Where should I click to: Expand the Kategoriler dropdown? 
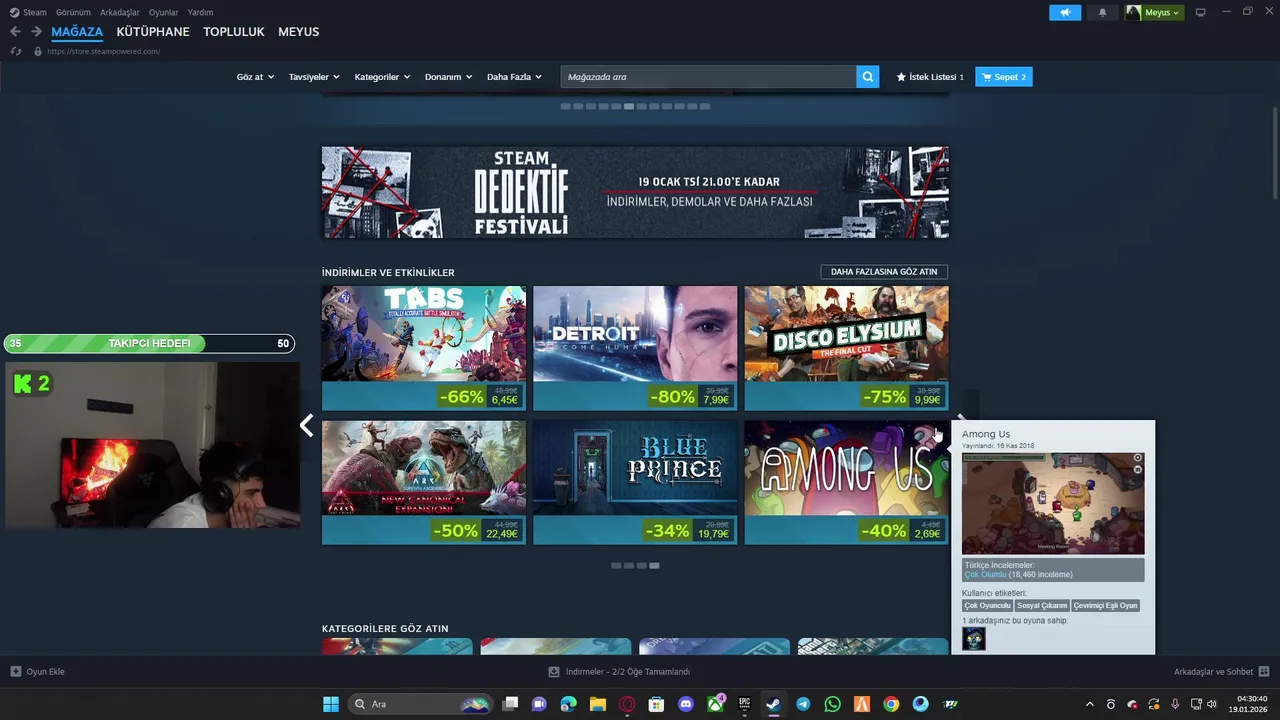[x=382, y=76]
